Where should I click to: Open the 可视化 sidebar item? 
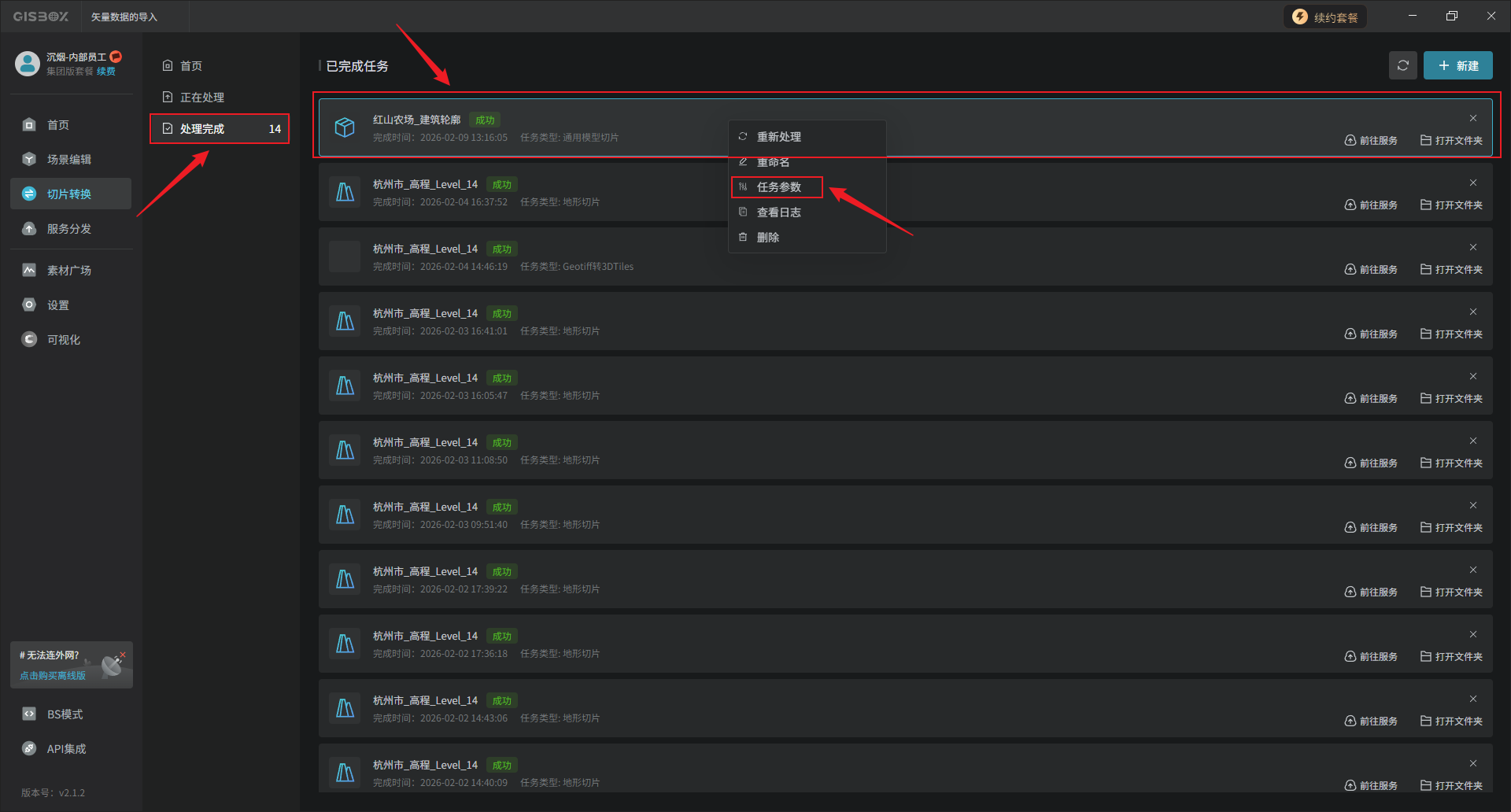click(x=63, y=340)
